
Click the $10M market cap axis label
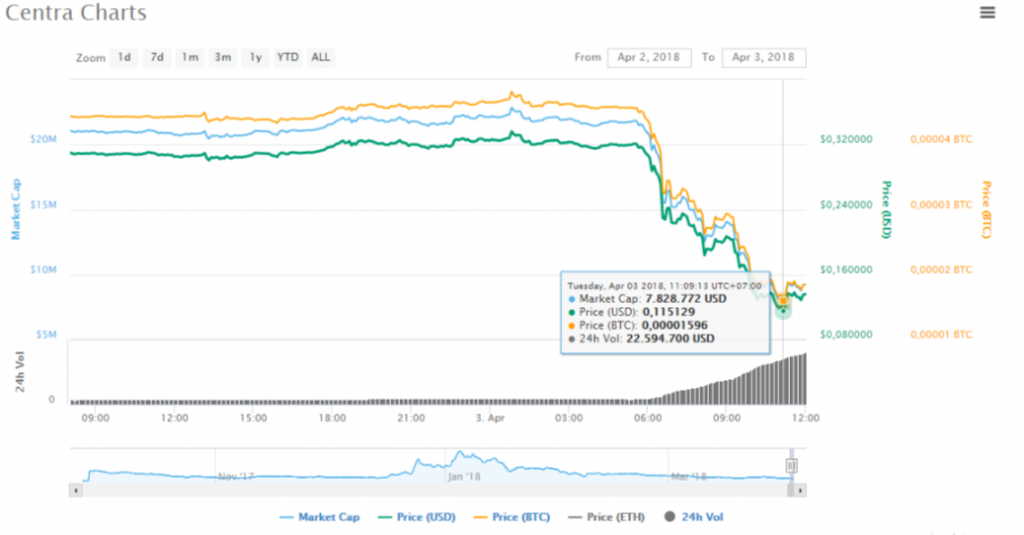pos(43,269)
